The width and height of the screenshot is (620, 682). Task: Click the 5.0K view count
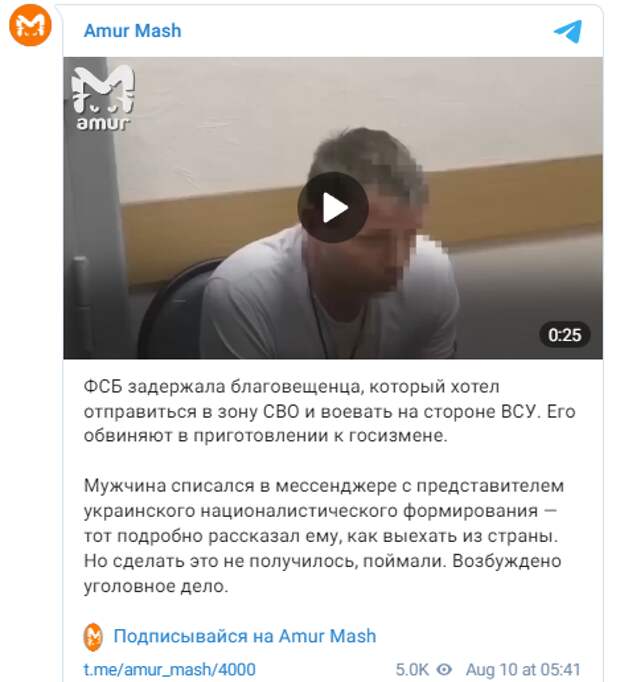[x=412, y=669]
